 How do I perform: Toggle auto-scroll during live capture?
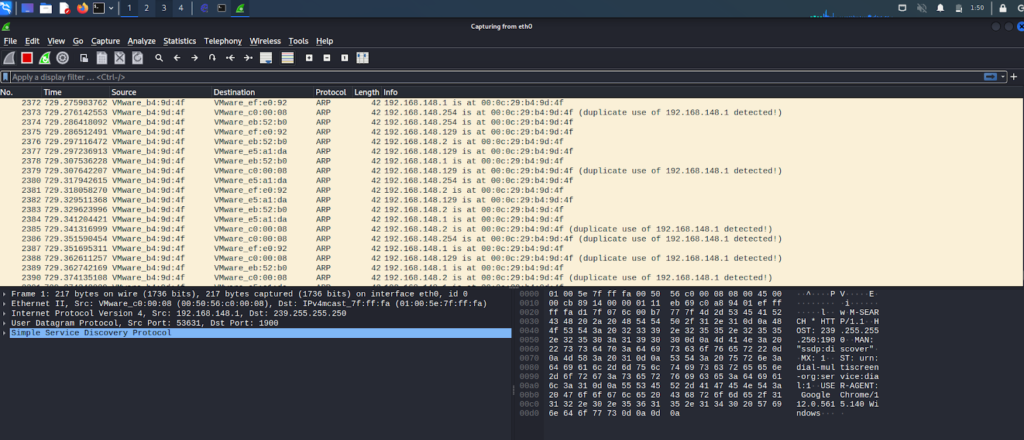(x=266, y=58)
